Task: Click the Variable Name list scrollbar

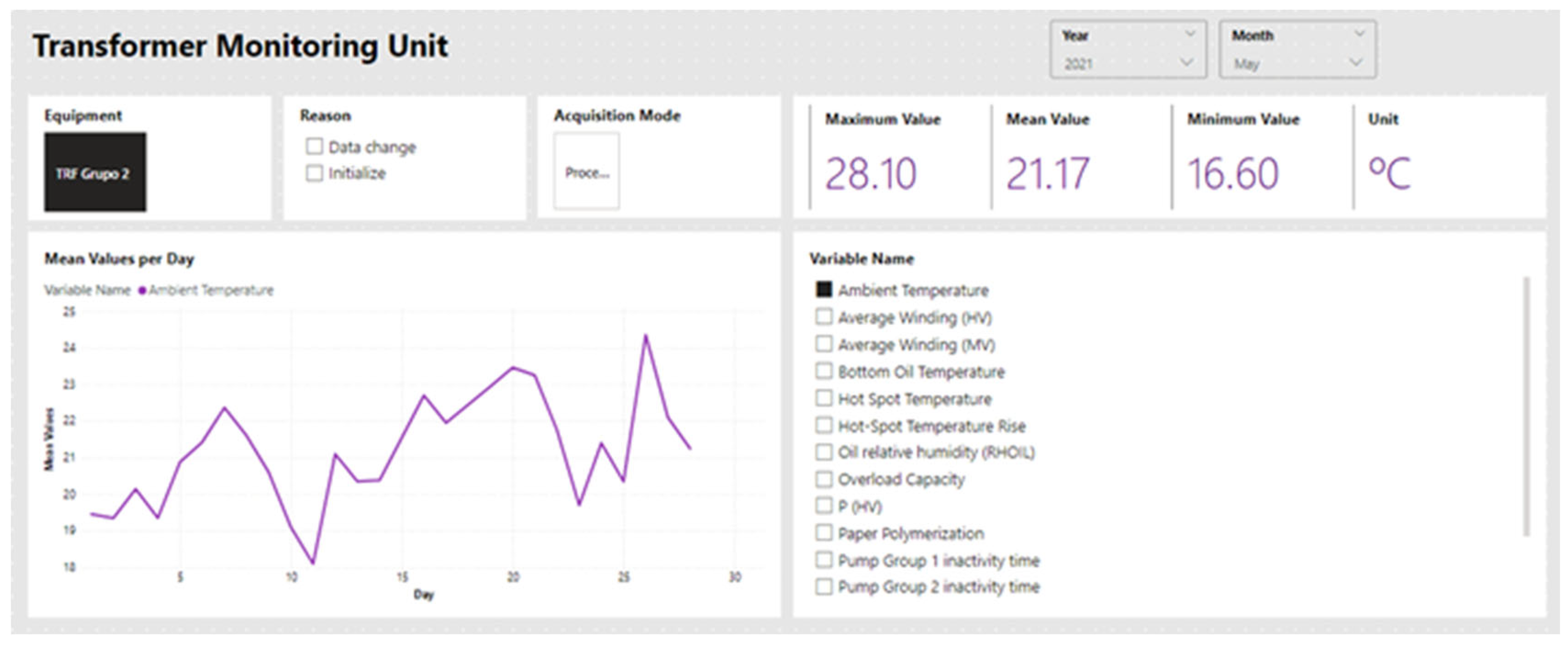Action: tap(1526, 406)
